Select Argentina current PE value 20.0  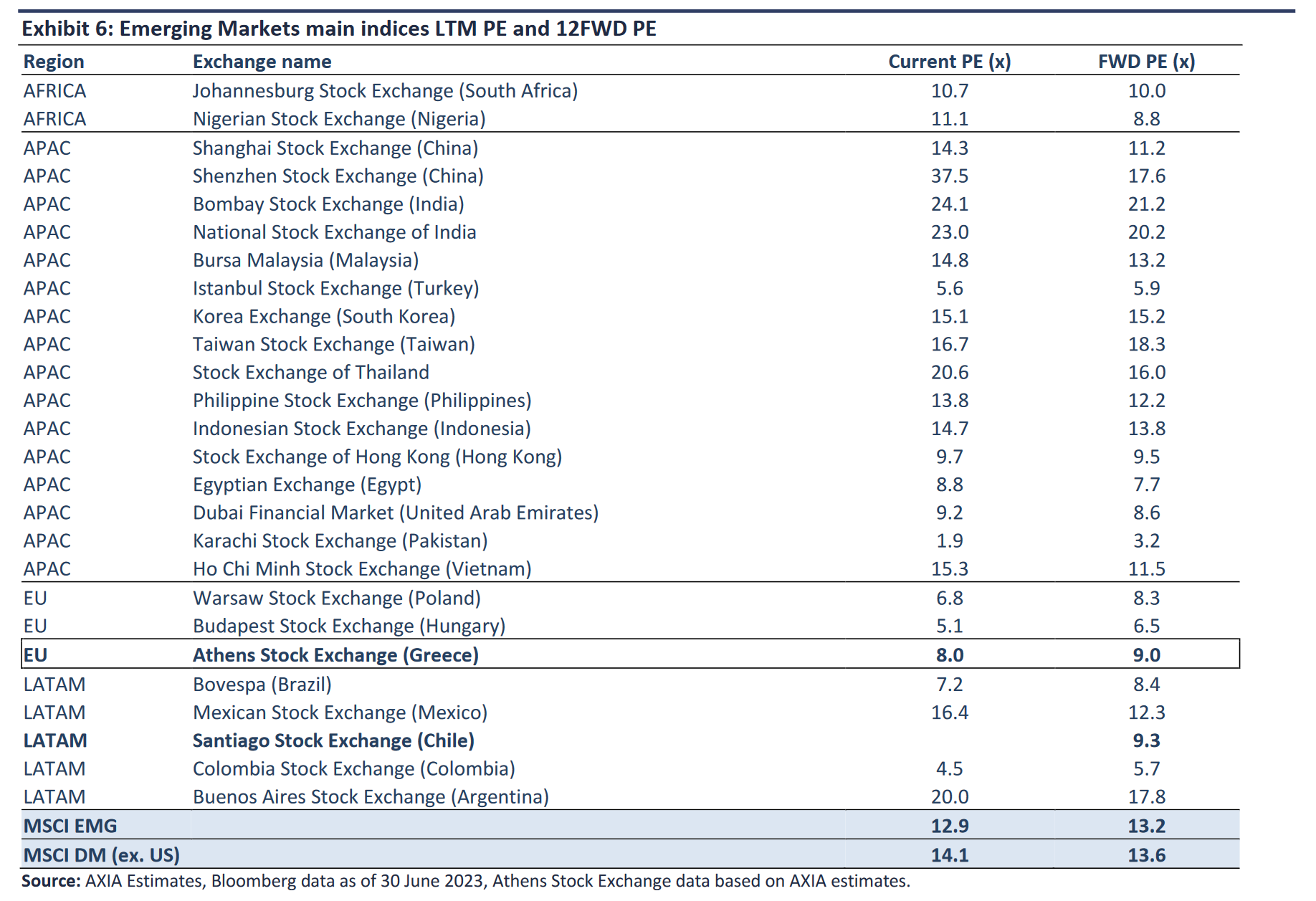click(x=950, y=796)
